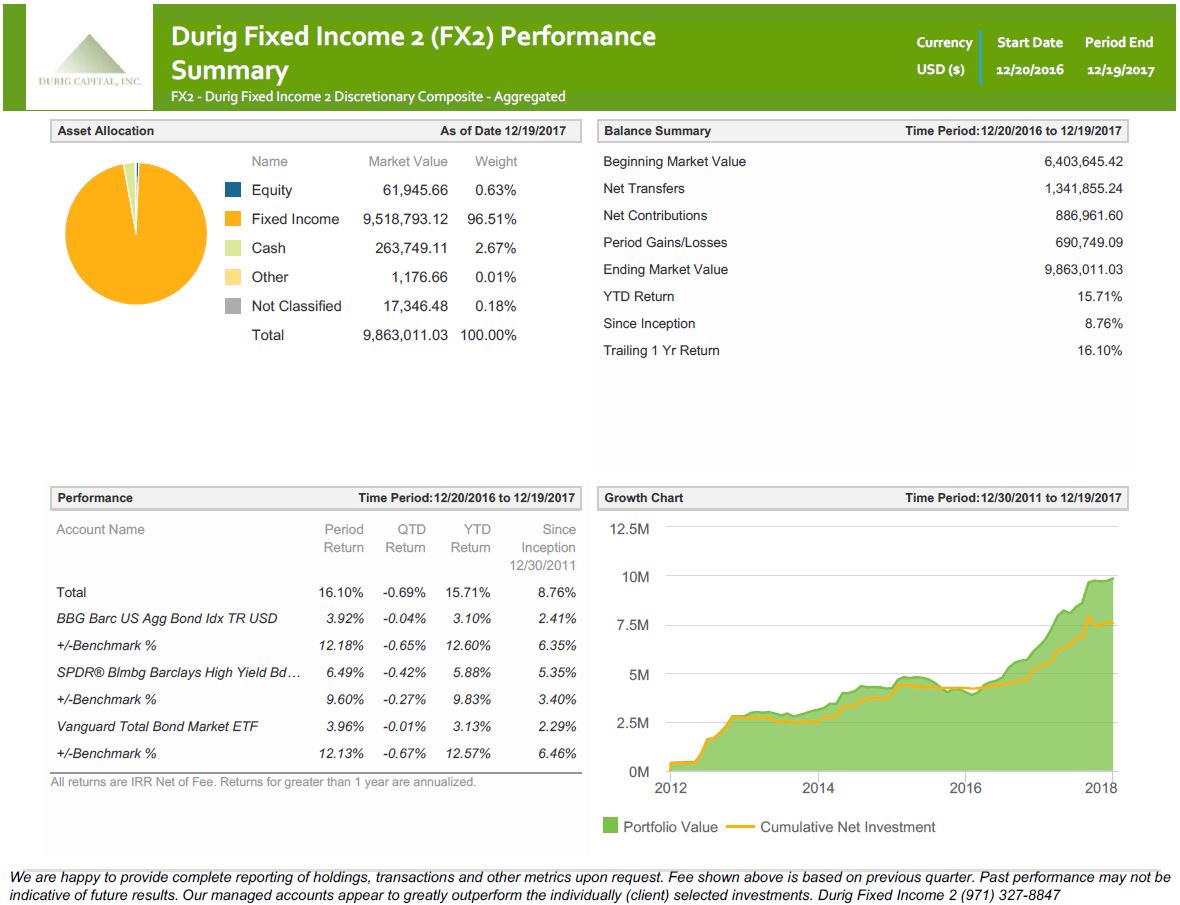Screen dimensions: 1180x905
Task: Click the BBG Barc period return 3.92%
Action: click(345, 618)
